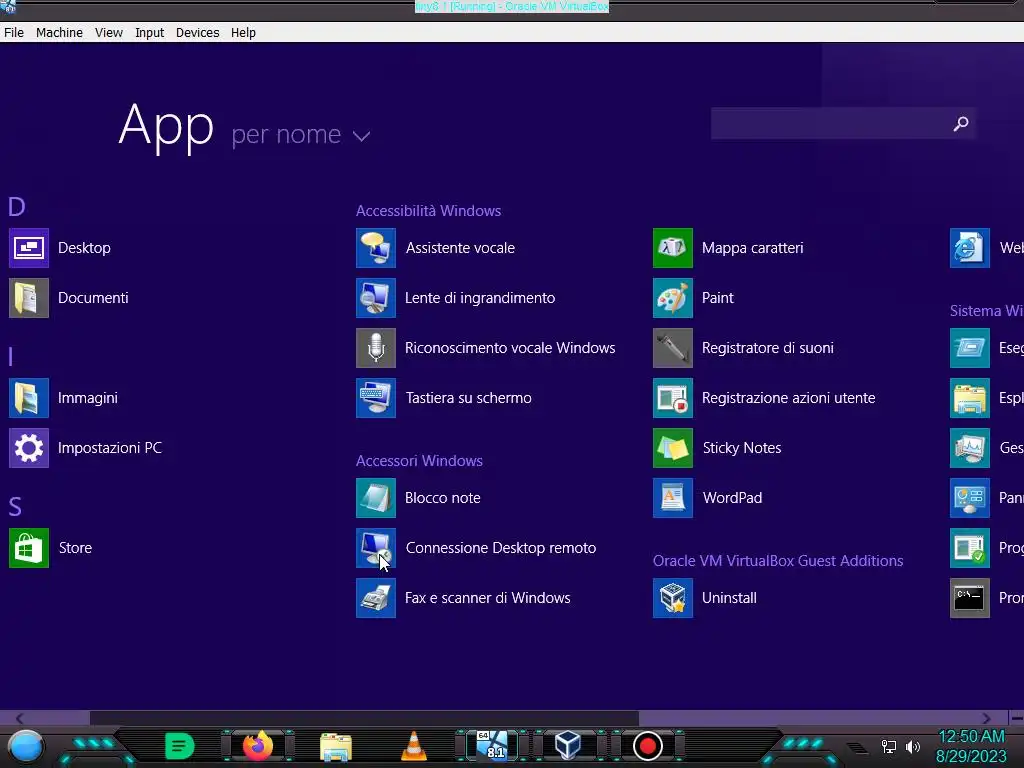Viewport: 1024px width, 768px height.
Task: Click the 'Sticky Notes' label text
Action: 742,448
